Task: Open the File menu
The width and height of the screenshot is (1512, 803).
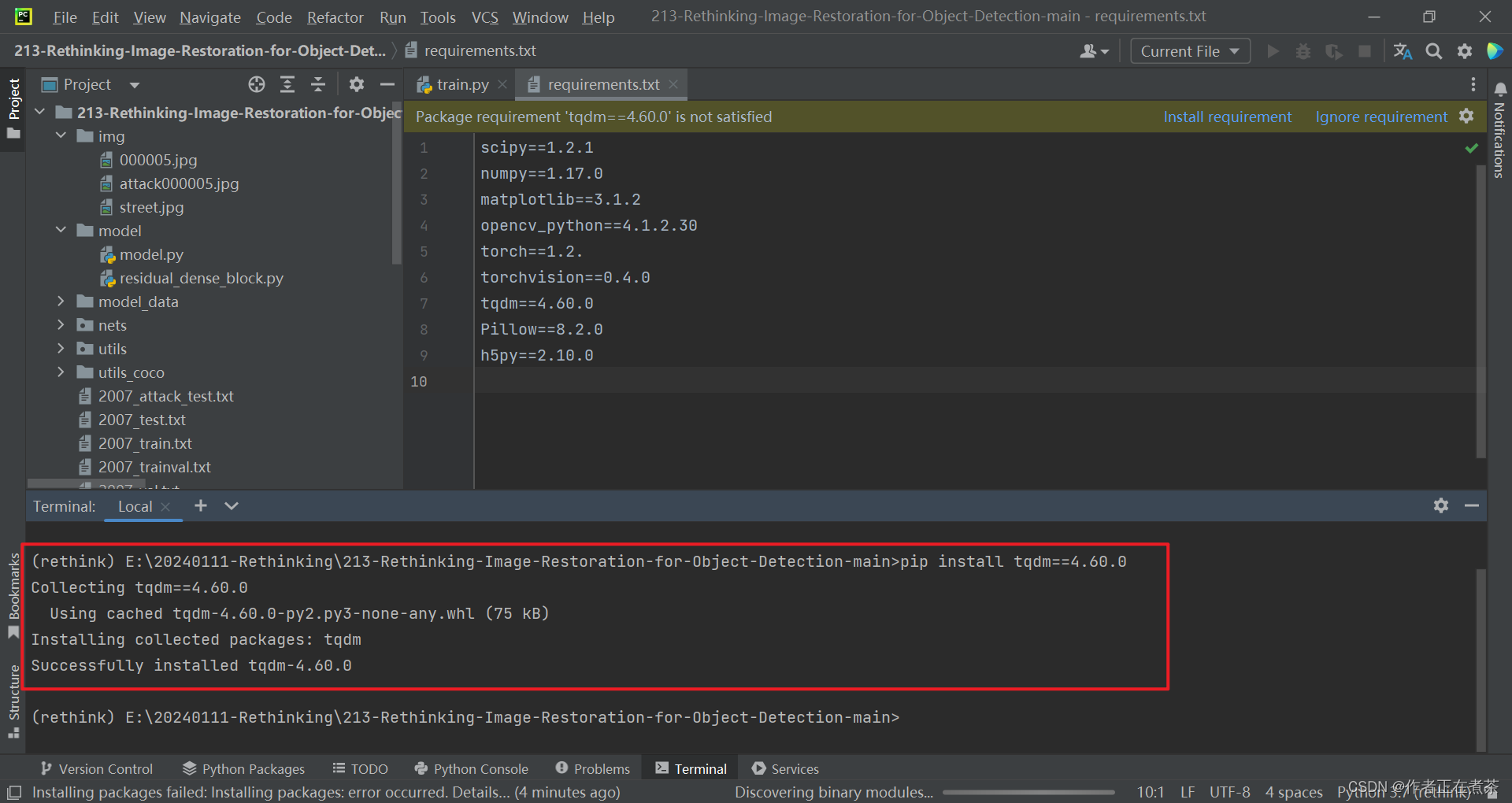Action: click(65, 17)
